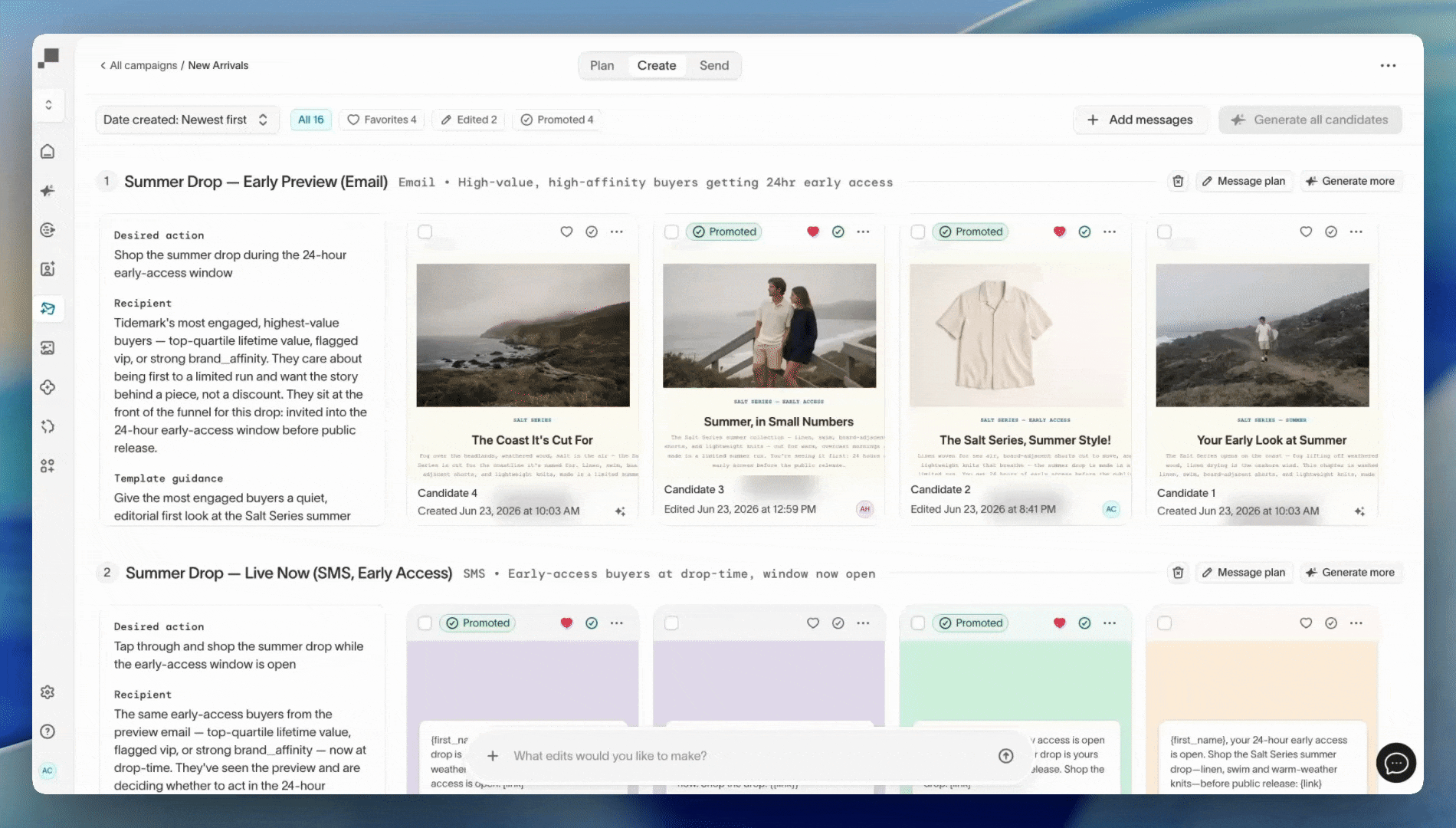Switch to the Create tab
Screen dimensions: 1456x828
point(657,66)
